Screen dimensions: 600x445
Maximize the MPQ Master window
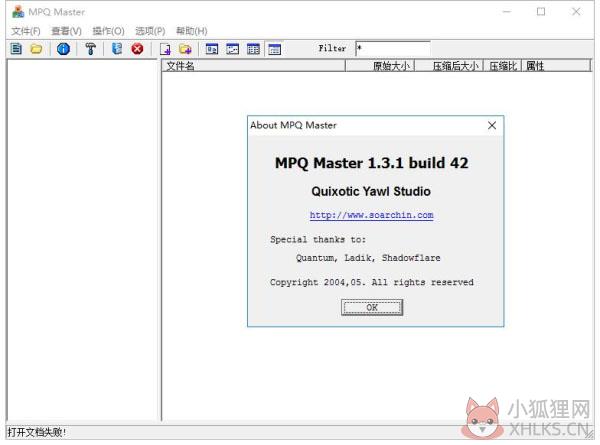[x=541, y=12]
